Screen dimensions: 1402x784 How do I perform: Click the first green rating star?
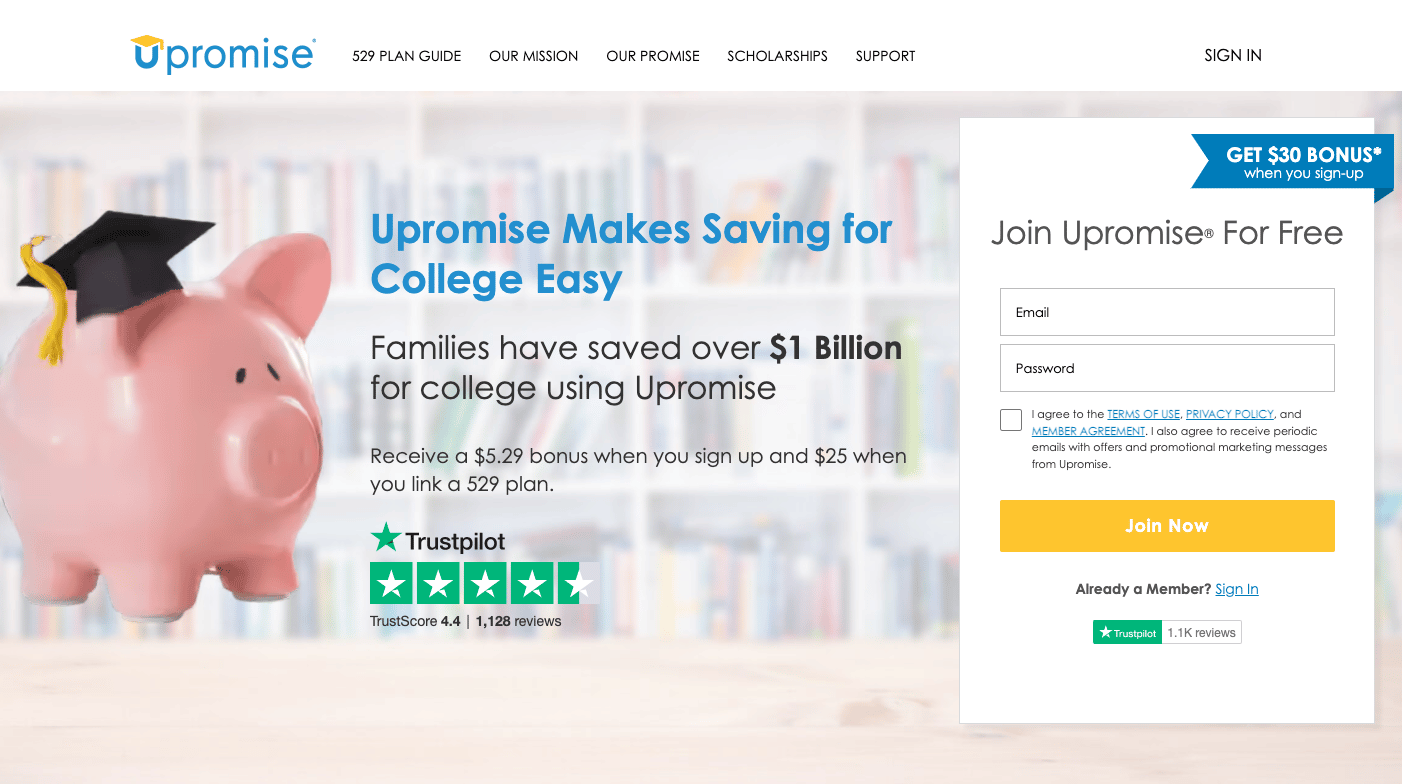point(391,581)
